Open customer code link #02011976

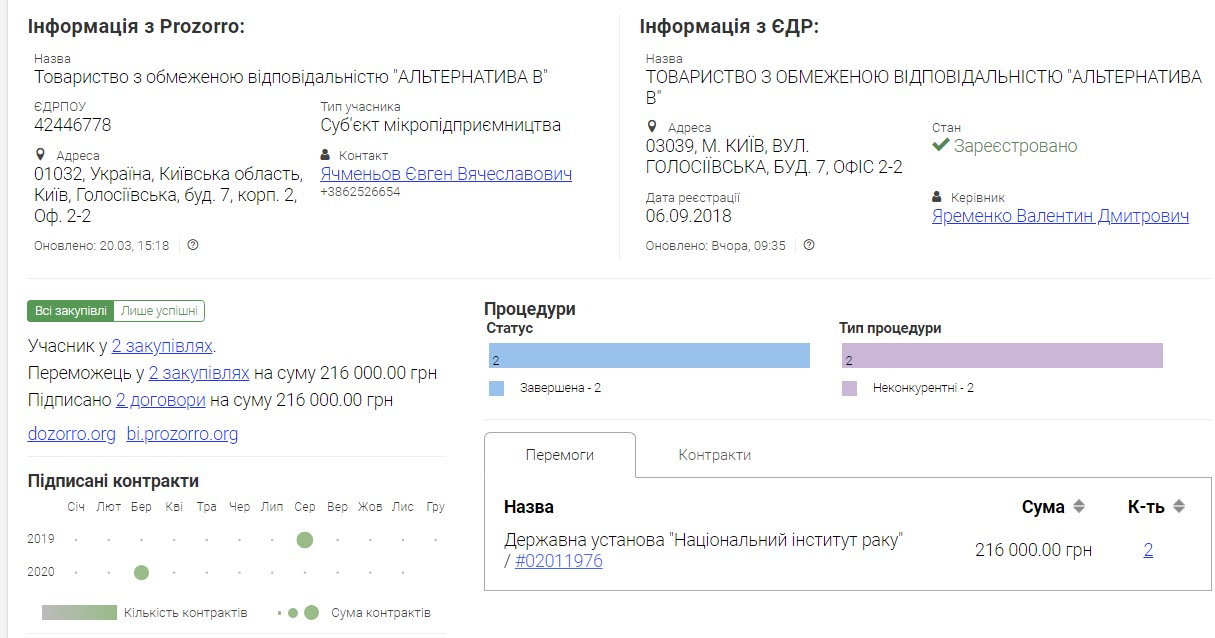click(x=559, y=561)
